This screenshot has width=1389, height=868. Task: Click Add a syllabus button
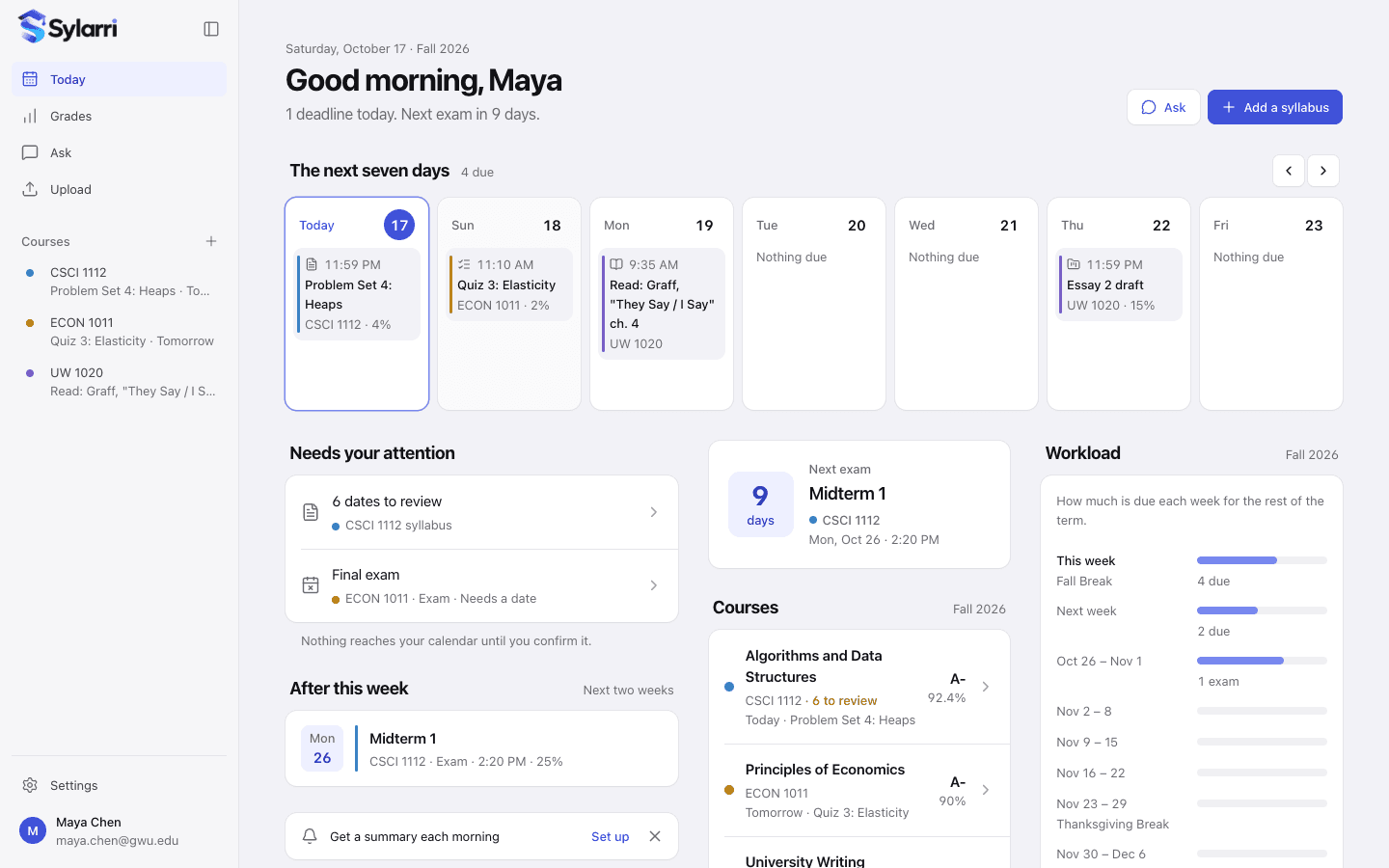coord(1275,107)
